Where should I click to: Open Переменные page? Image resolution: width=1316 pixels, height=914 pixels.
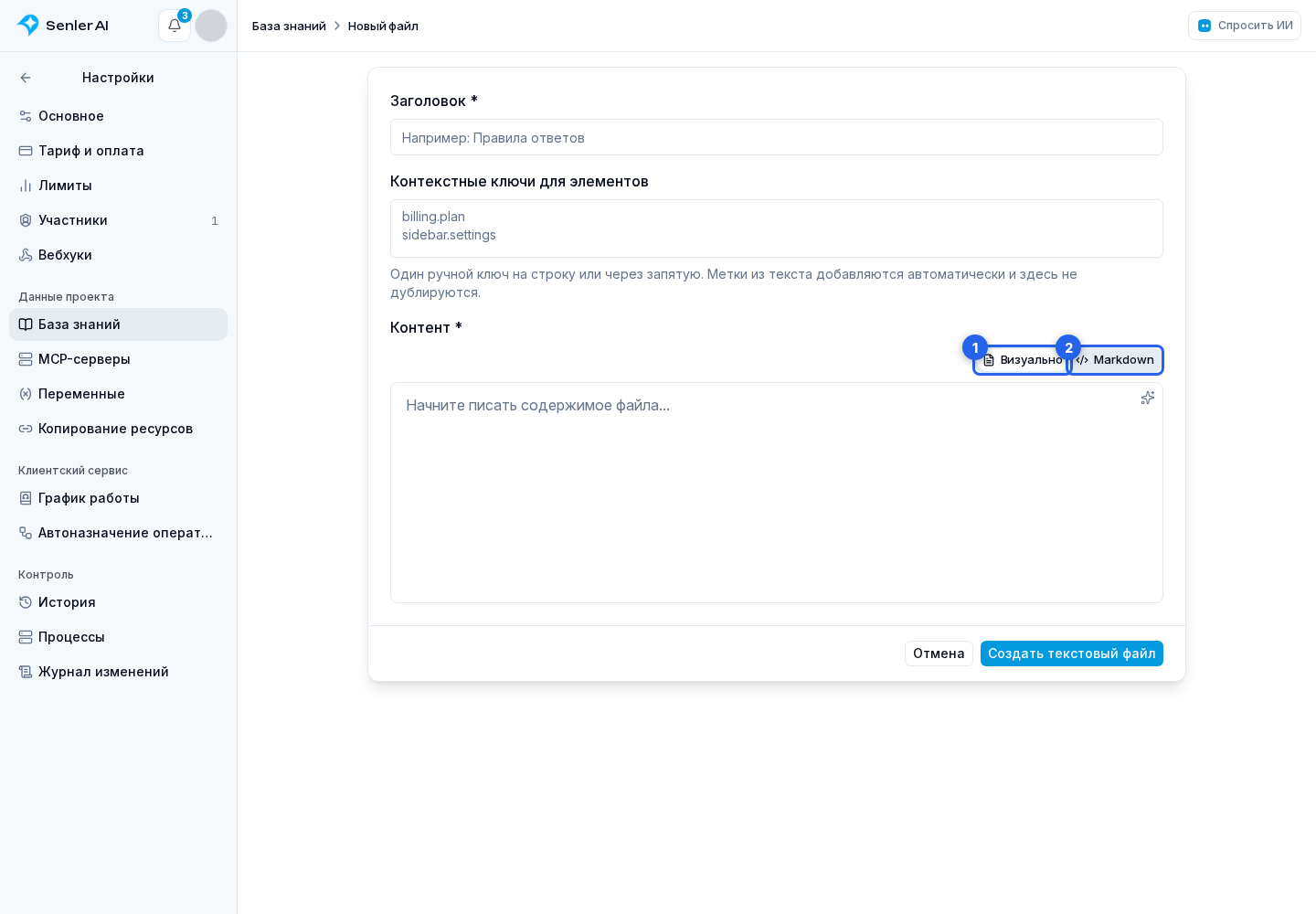(118, 394)
